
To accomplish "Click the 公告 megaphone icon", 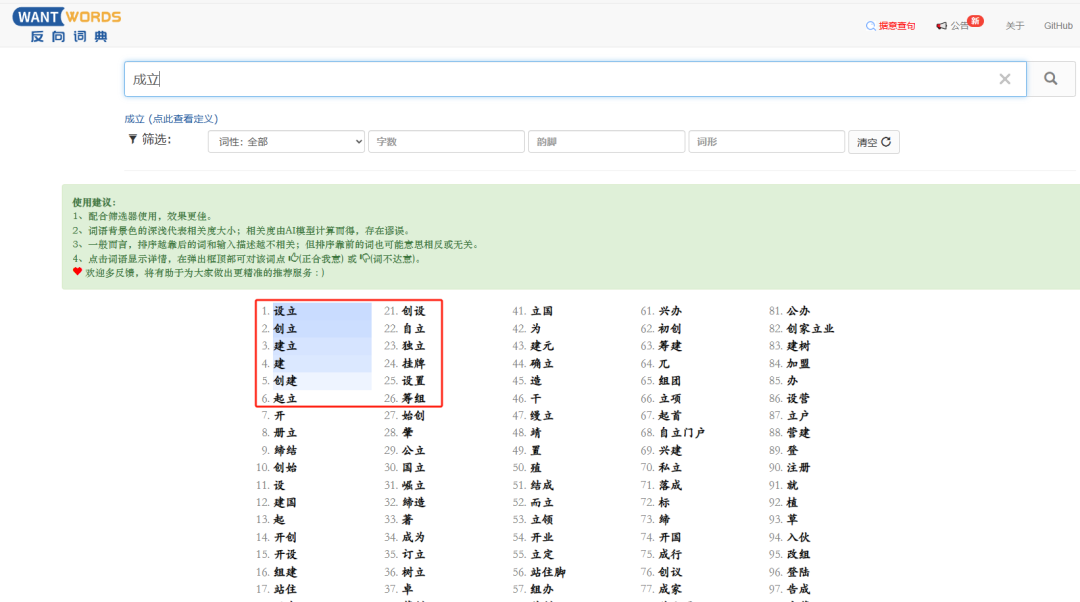I will tap(941, 26).
